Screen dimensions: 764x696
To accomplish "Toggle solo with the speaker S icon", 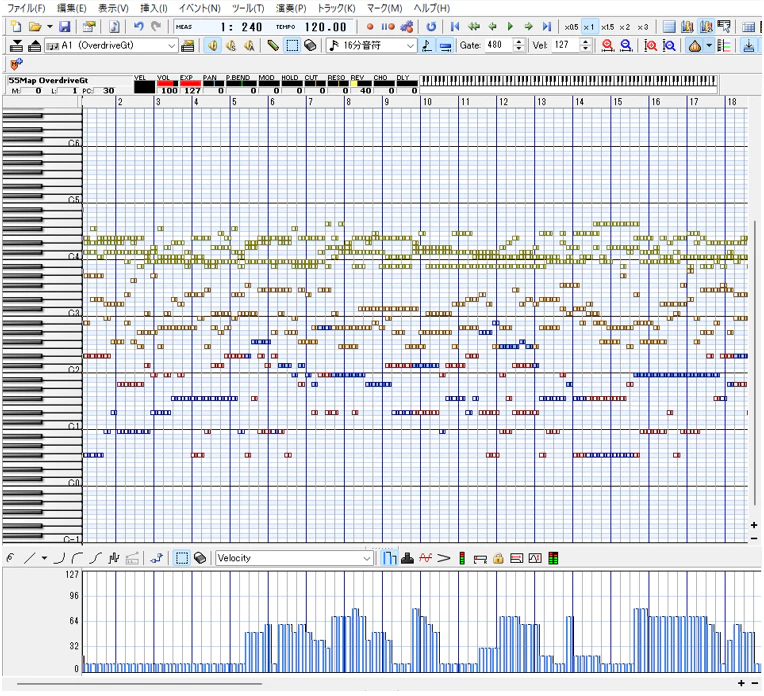I will (x=230, y=46).
